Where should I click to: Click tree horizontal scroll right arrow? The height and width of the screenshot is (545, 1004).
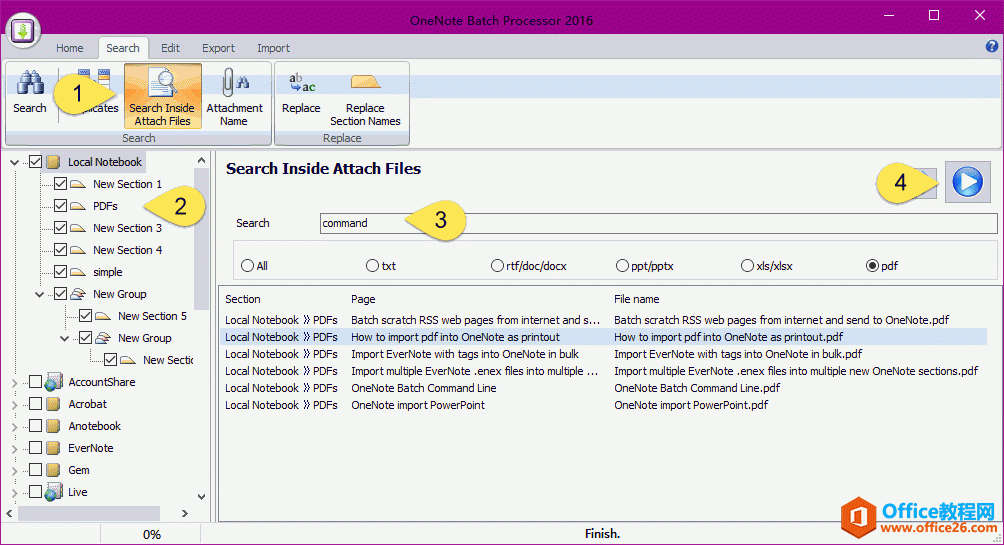[185, 513]
